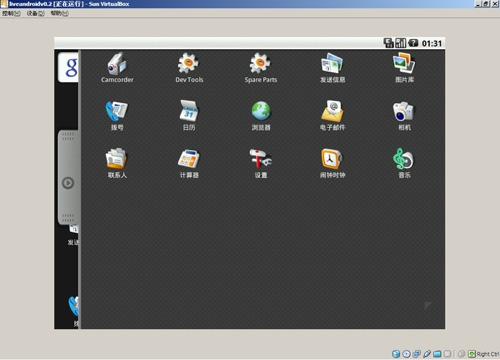
Task: Open the 发送信息 messaging app
Action: click(332, 68)
